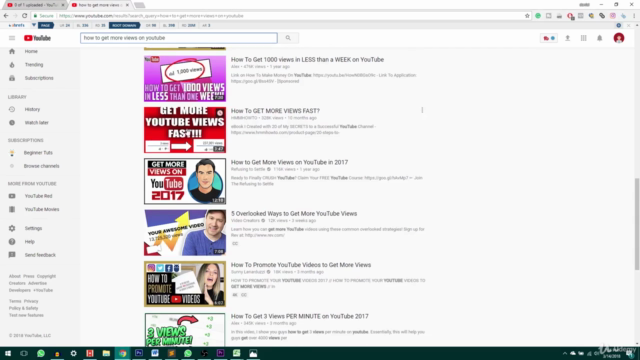Reload the page with refresh icon
The width and height of the screenshot is (640, 360).
24,16
